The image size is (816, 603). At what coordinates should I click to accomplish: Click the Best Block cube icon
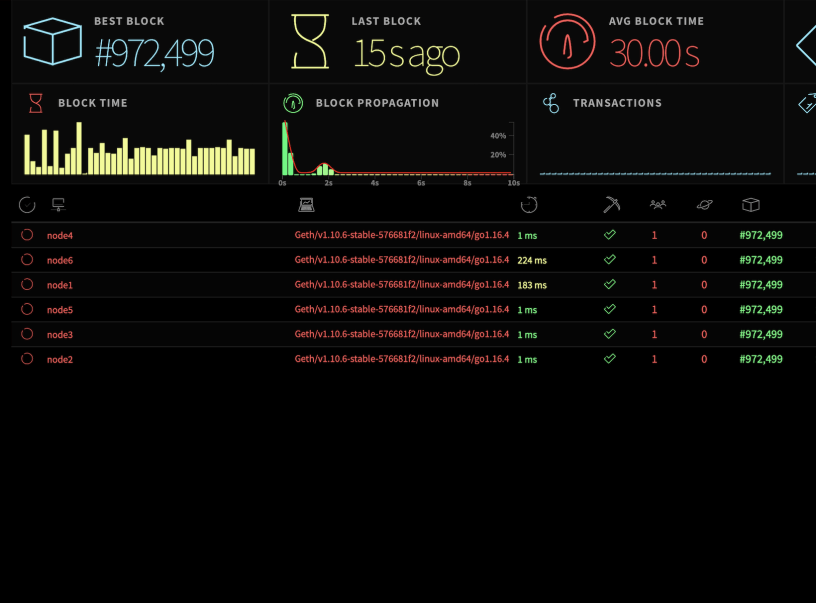tap(52, 43)
